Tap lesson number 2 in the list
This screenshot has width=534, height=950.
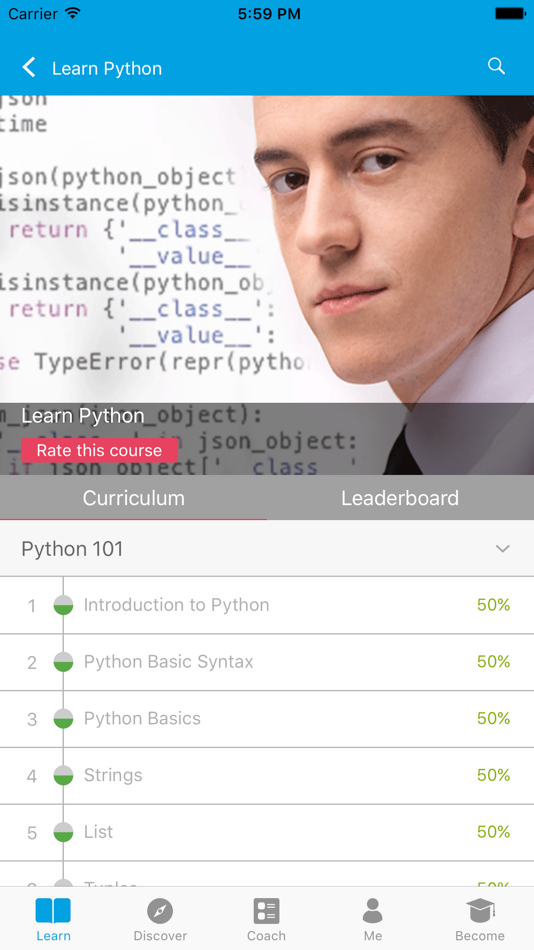[32, 663]
